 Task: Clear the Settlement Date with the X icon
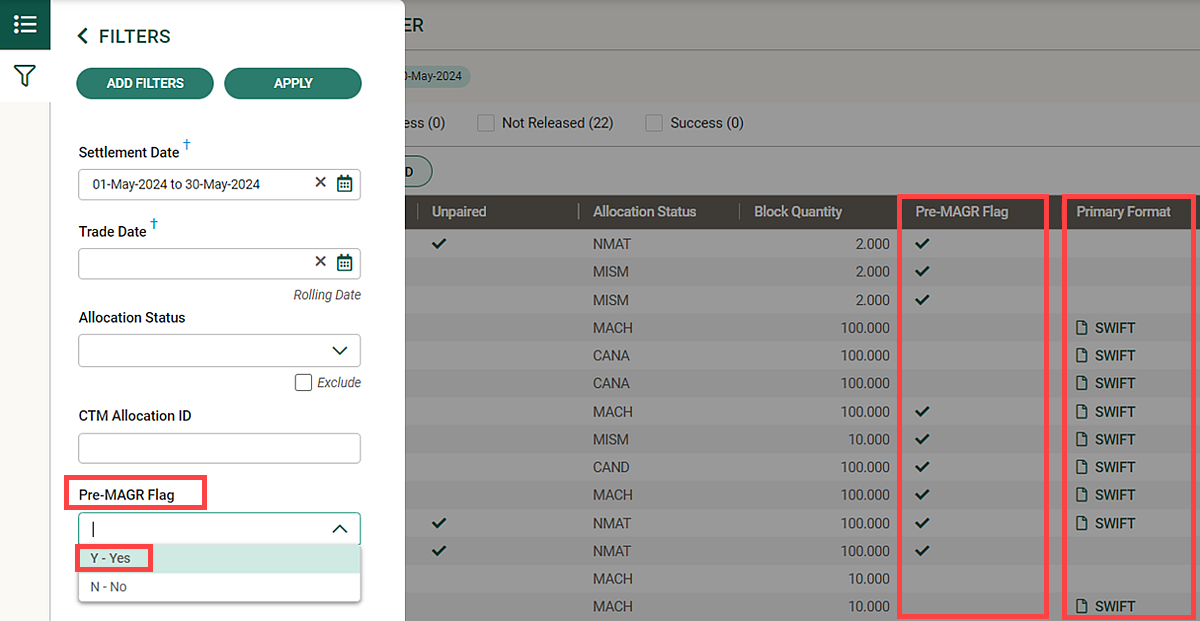[320, 184]
